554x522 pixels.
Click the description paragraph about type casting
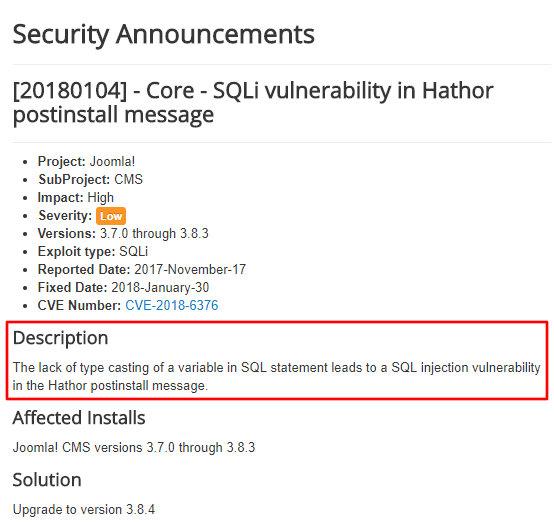277,377
